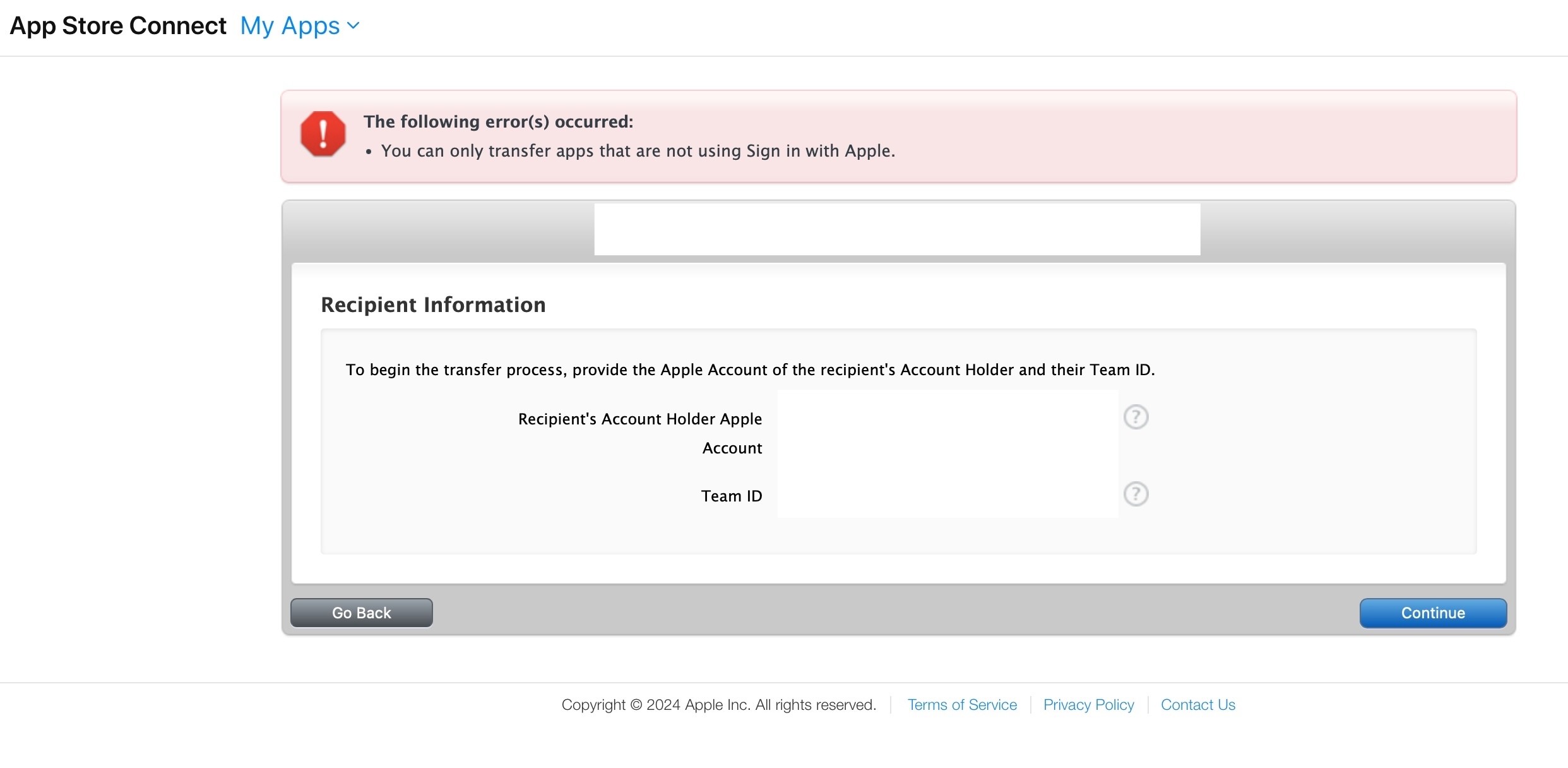
Task: Click the Team ID label
Action: (732, 496)
